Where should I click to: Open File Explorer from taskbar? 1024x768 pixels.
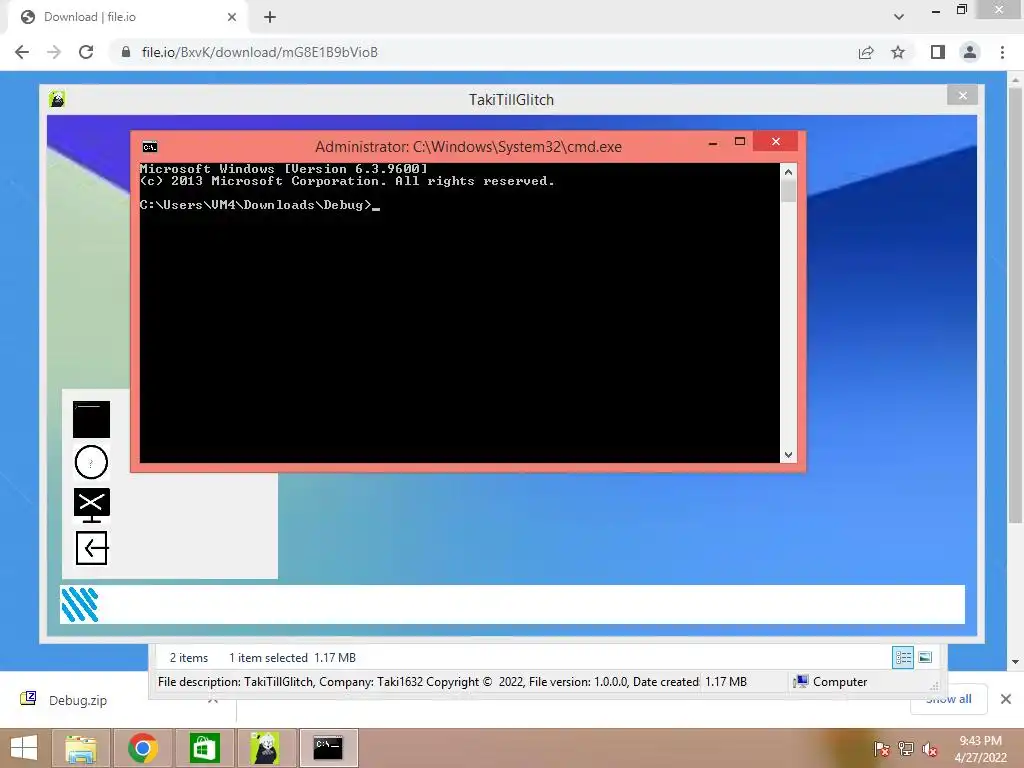click(x=81, y=748)
